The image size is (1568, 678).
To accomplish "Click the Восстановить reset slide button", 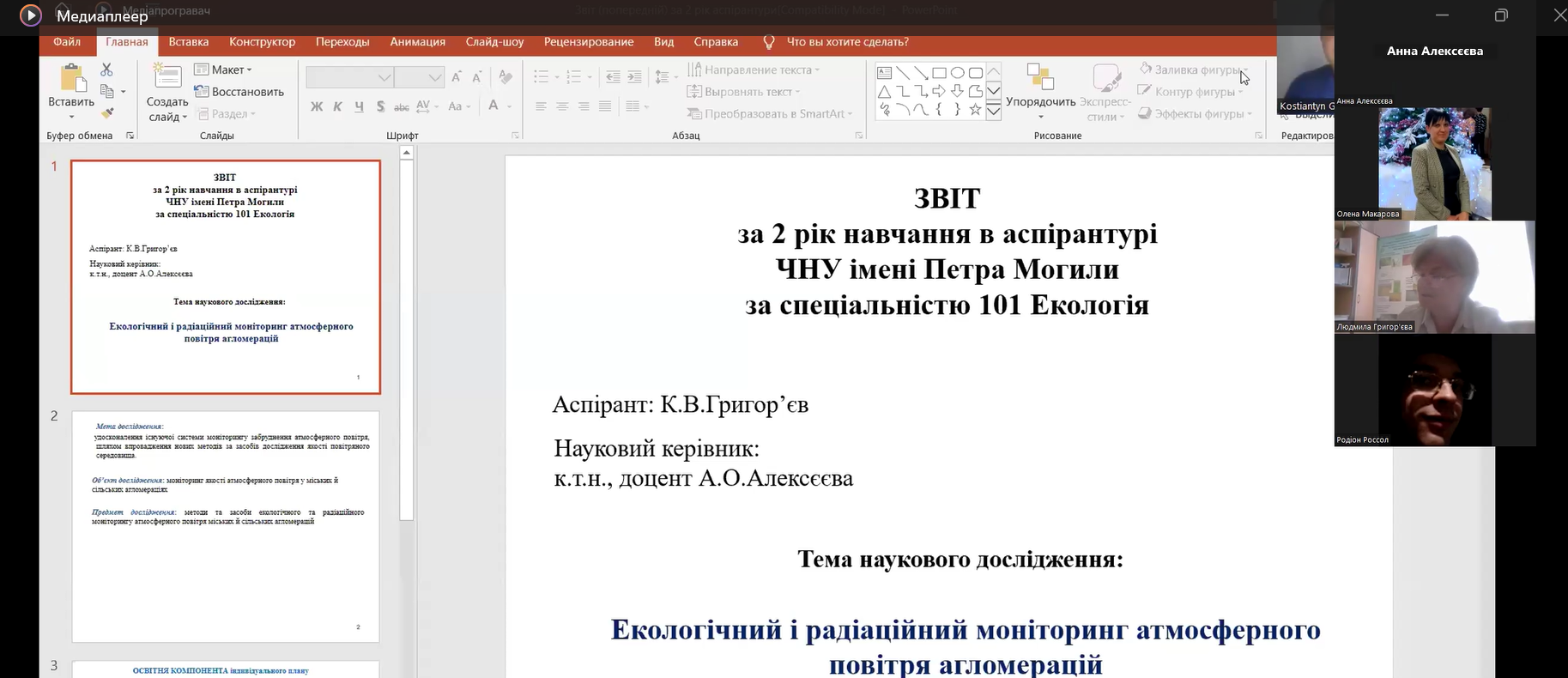I will 239,92.
